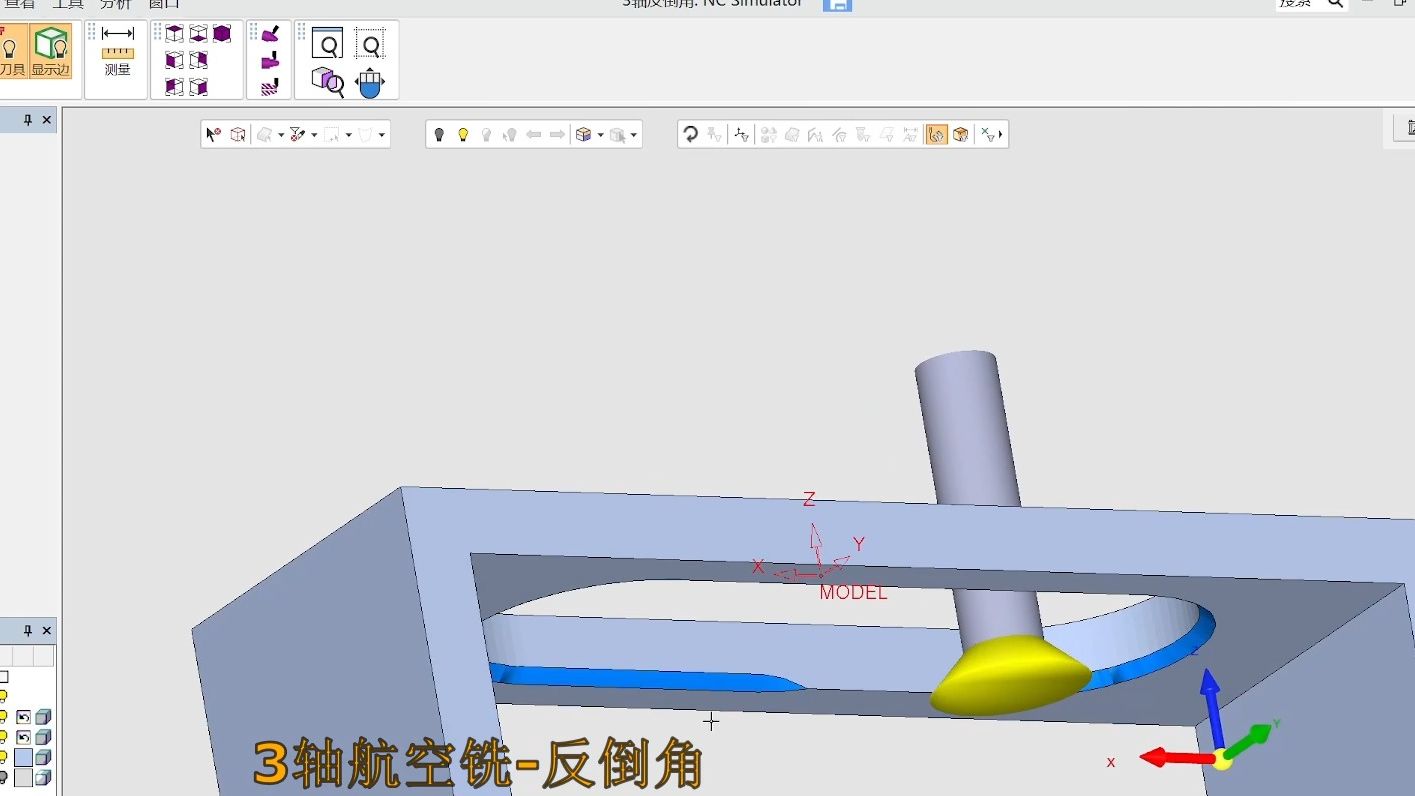The height and width of the screenshot is (796, 1415).
Task: Click the mouse pan navigation icon
Action: tap(370, 82)
